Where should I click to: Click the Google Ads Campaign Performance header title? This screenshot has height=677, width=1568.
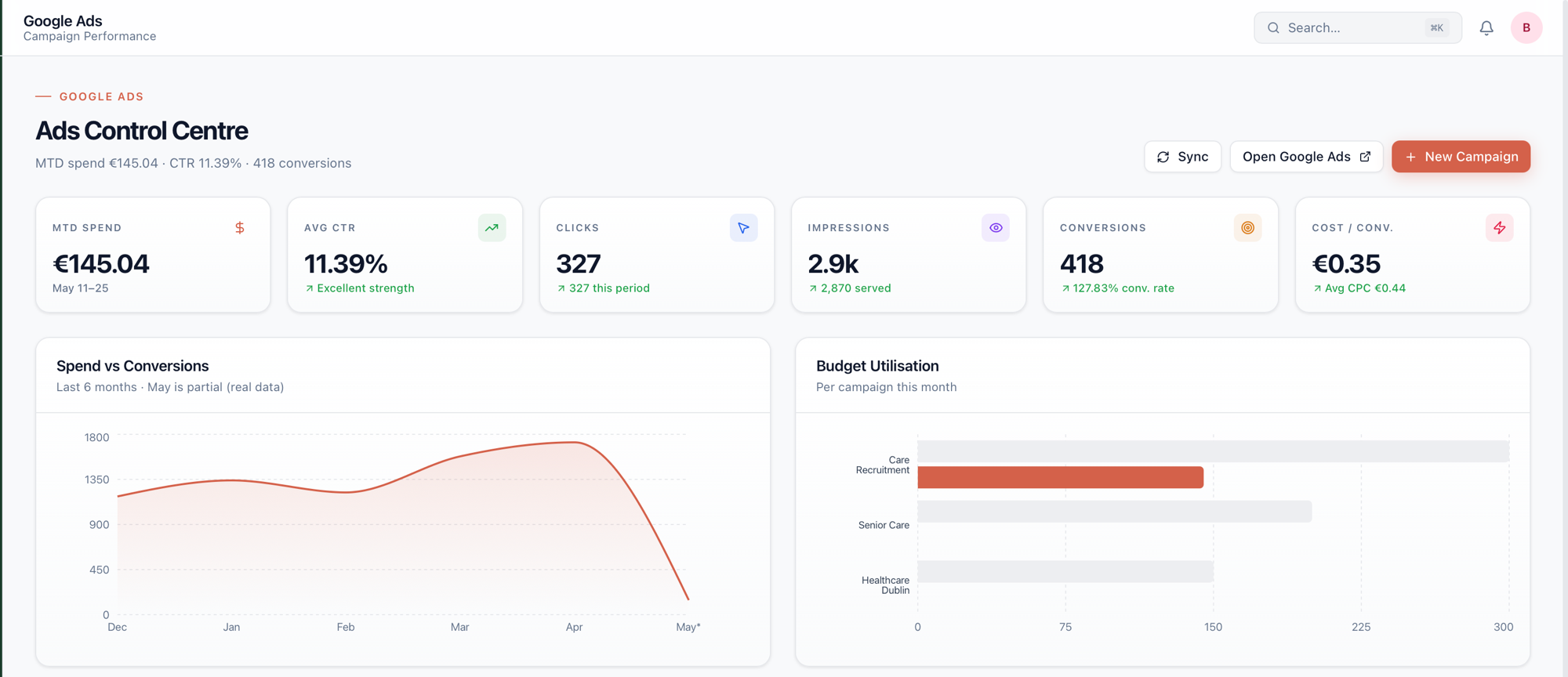coord(89,27)
